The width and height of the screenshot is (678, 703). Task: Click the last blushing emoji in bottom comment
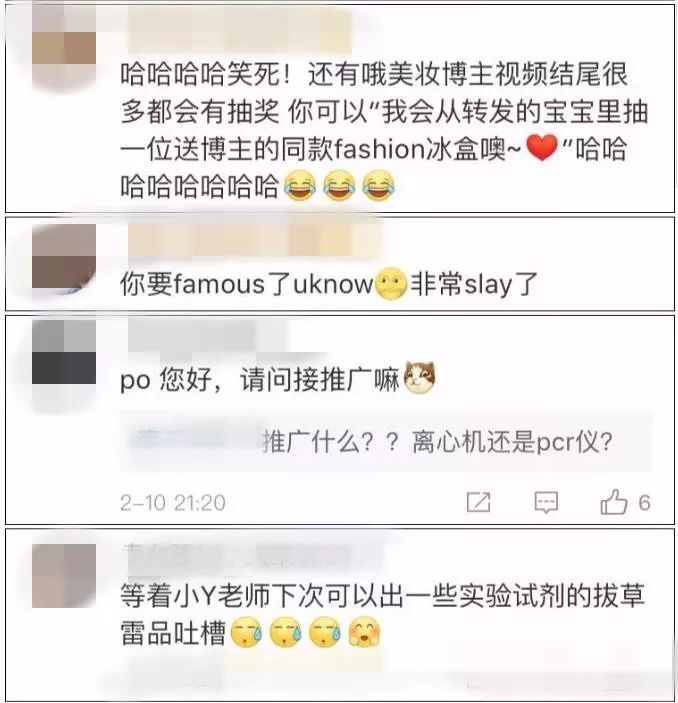[x=365, y=632]
